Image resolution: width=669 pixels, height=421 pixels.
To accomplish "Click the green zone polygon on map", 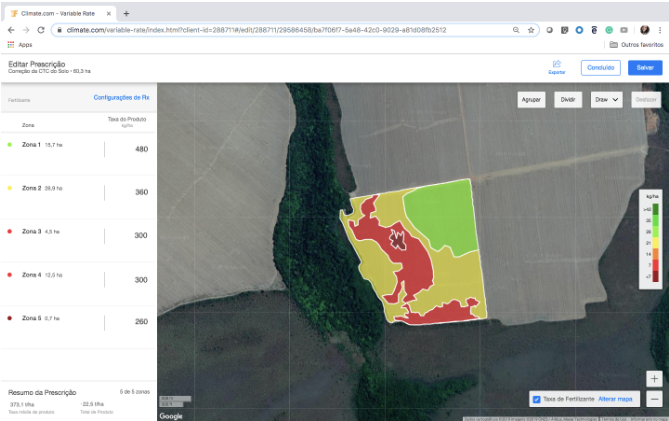I will [x=446, y=215].
